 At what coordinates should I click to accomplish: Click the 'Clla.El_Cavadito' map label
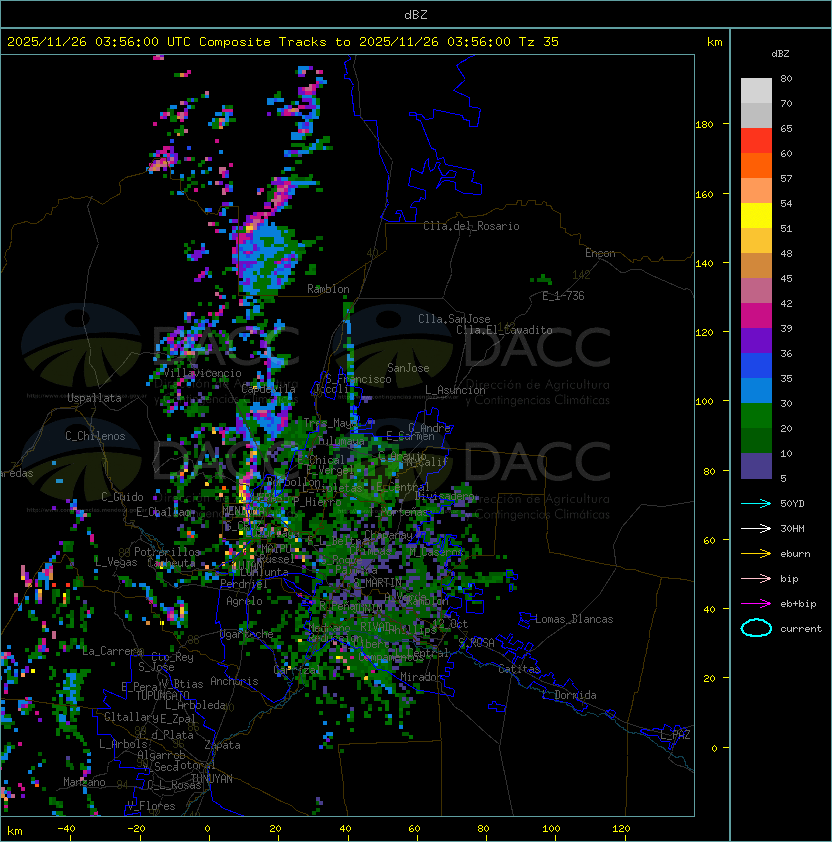[504, 330]
